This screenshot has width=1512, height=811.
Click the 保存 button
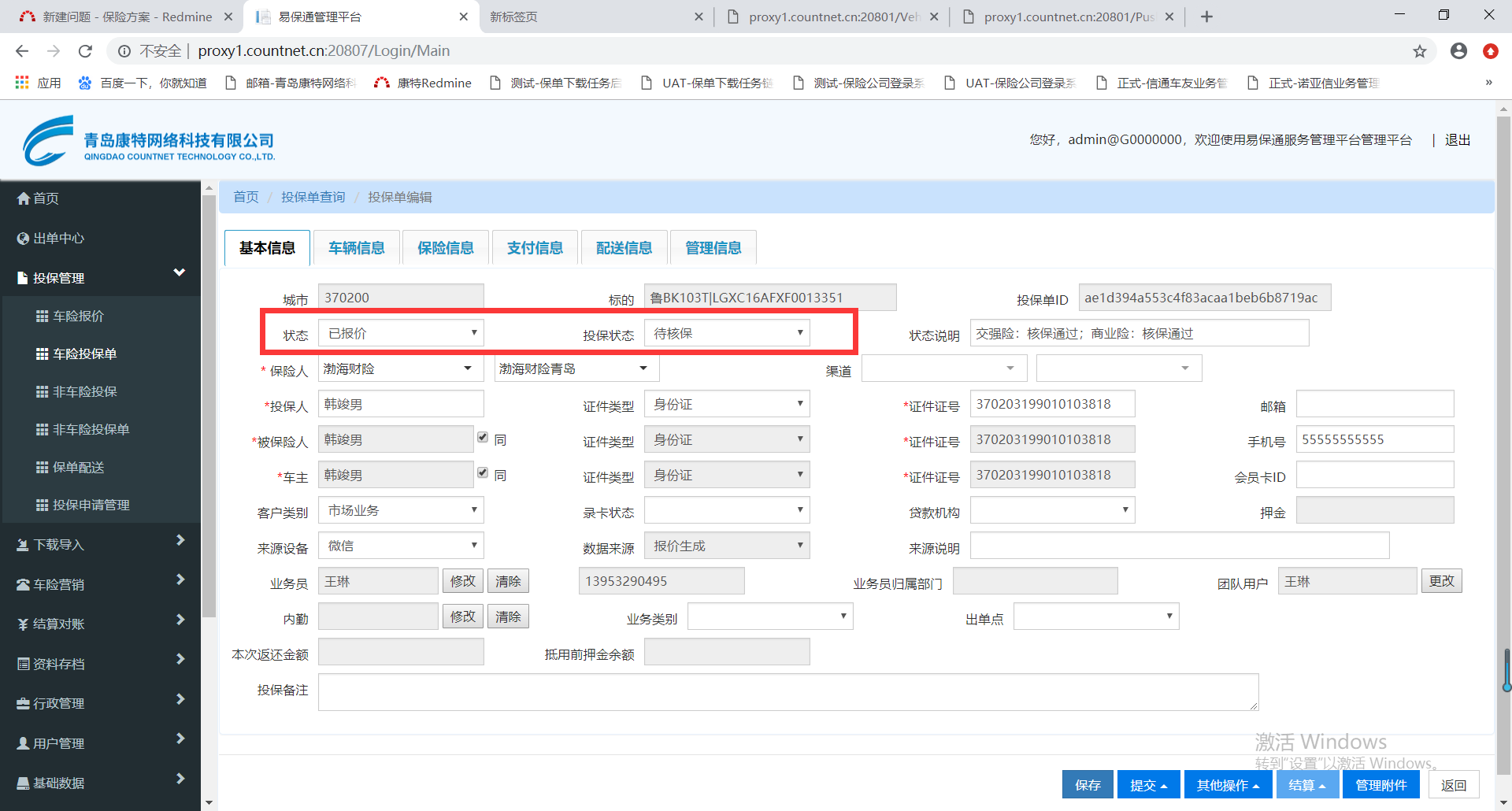(x=1088, y=785)
